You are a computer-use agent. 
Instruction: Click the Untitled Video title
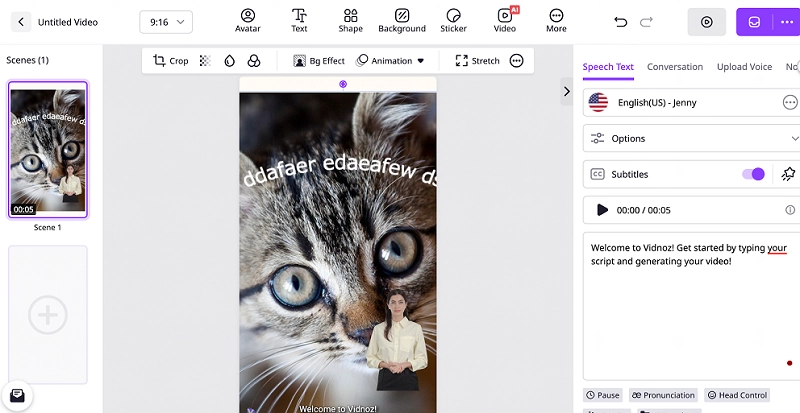click(68, 22)
